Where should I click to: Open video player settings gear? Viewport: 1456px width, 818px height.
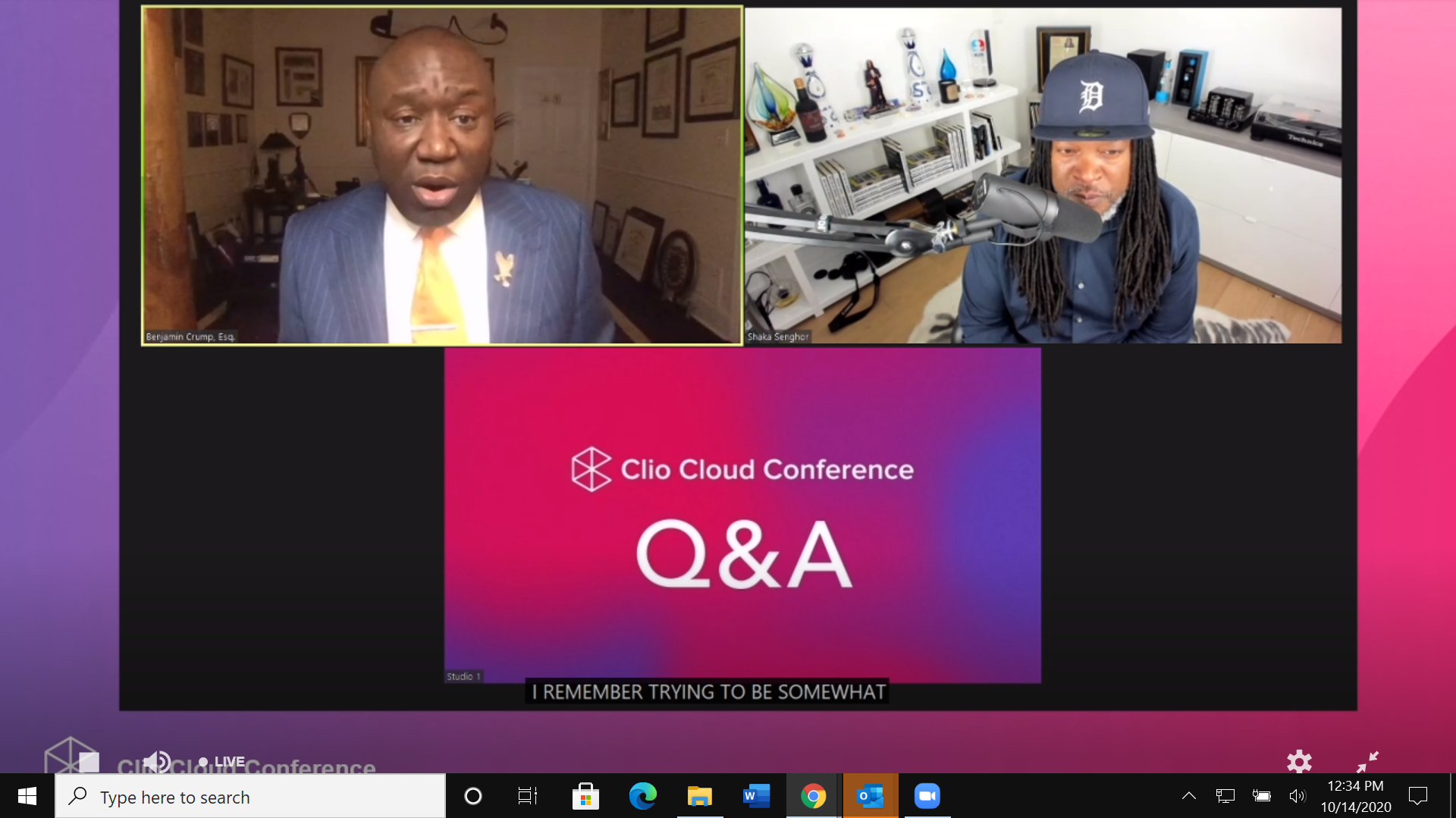pyautogui.click(x=1299, y=761)
